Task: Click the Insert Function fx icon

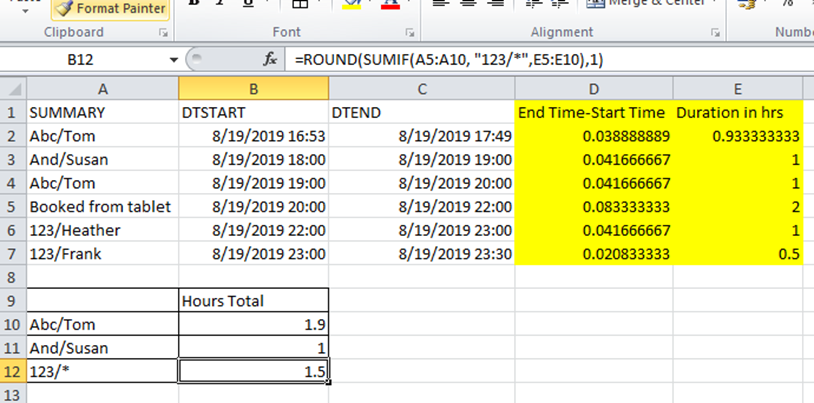Action: [270, 60]
